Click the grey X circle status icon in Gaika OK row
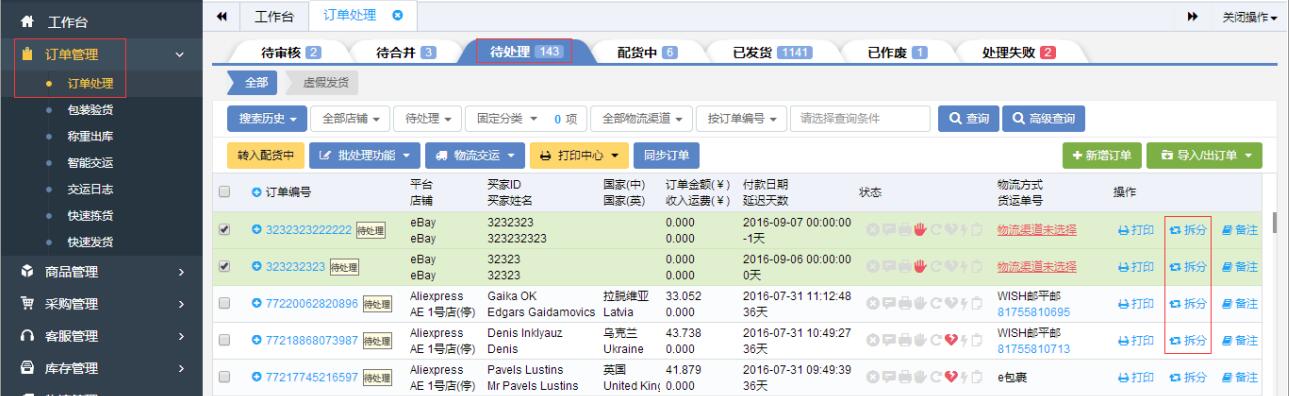The image size is (1289, 396). (872, 304)
